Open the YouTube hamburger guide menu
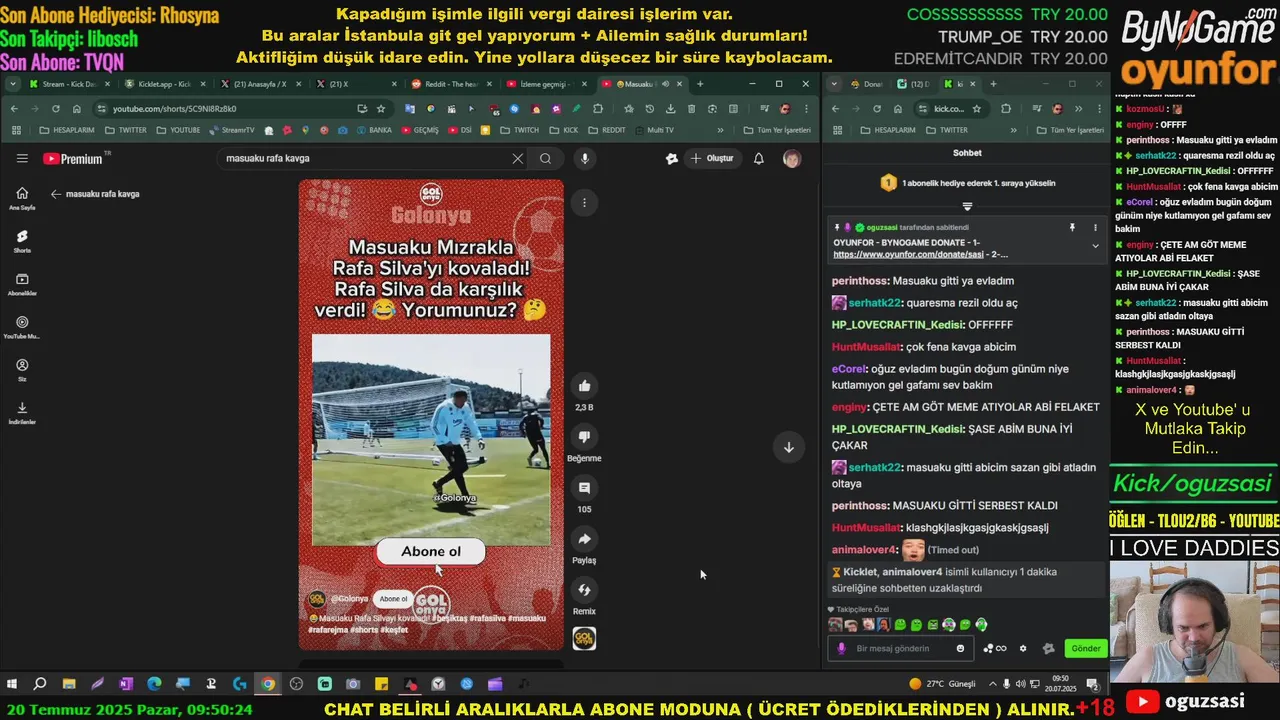This screenshot has height=720, width=1280. tap(22, 158)
